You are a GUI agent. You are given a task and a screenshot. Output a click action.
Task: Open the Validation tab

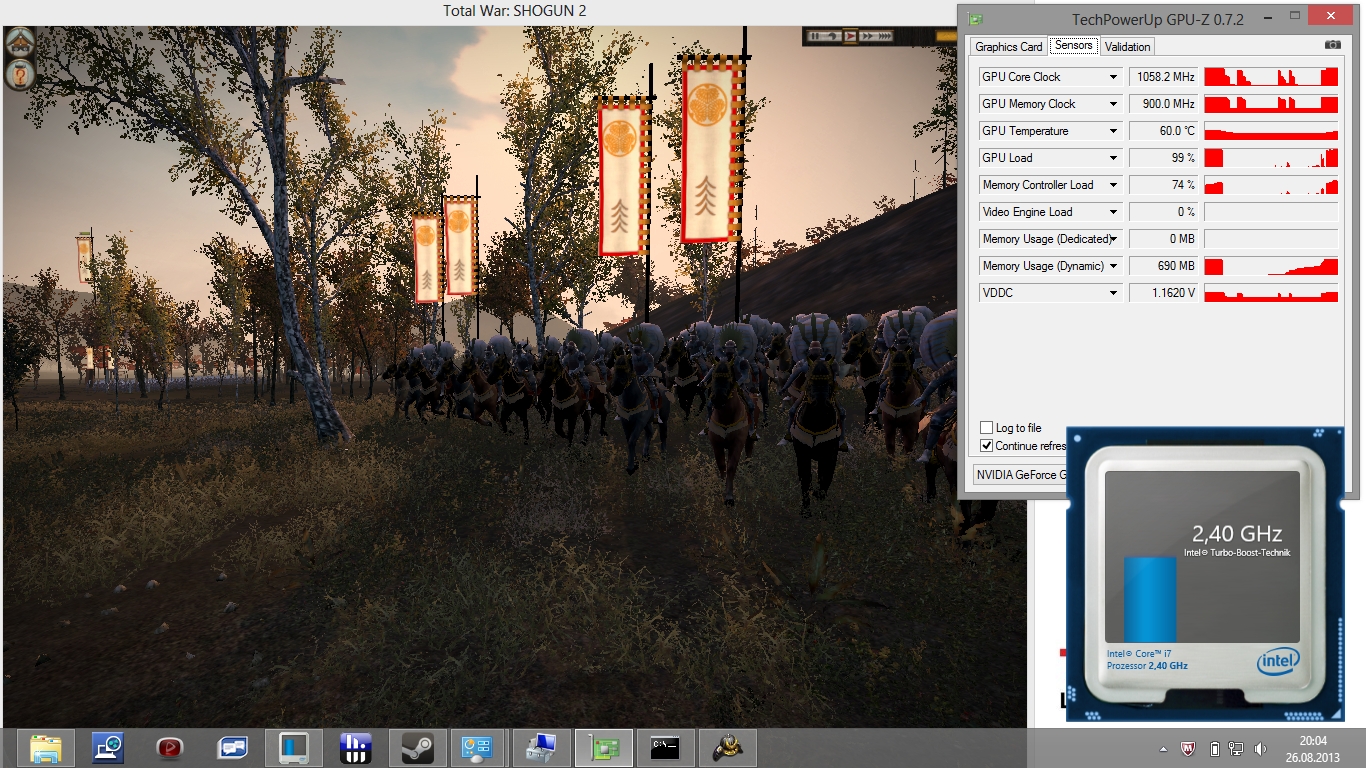(1127, 46)
